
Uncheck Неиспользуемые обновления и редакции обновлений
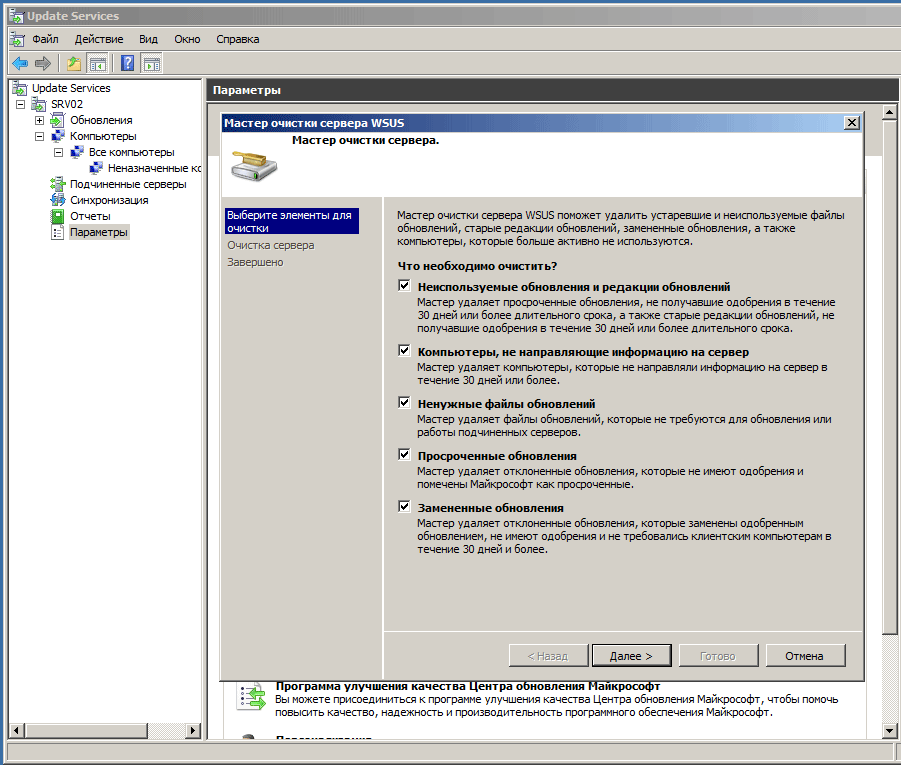[x=404, y=287]
